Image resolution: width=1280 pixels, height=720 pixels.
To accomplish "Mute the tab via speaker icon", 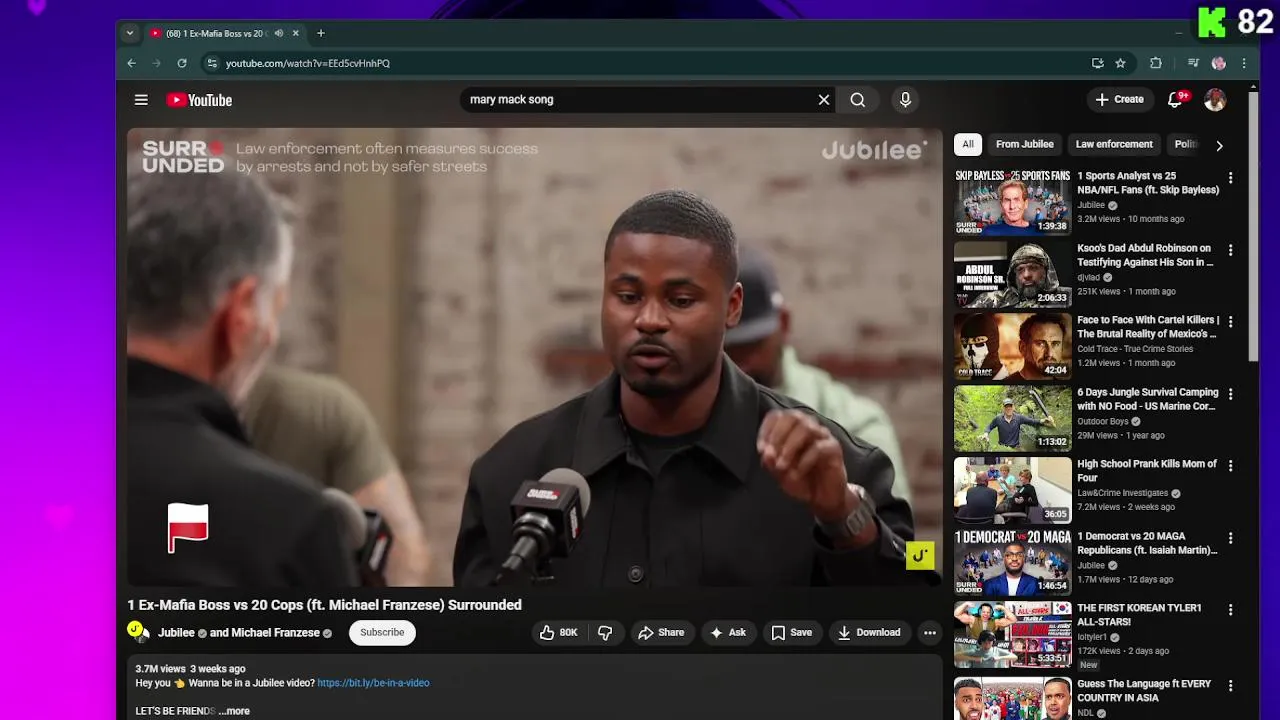I will [x=279, y=33].
